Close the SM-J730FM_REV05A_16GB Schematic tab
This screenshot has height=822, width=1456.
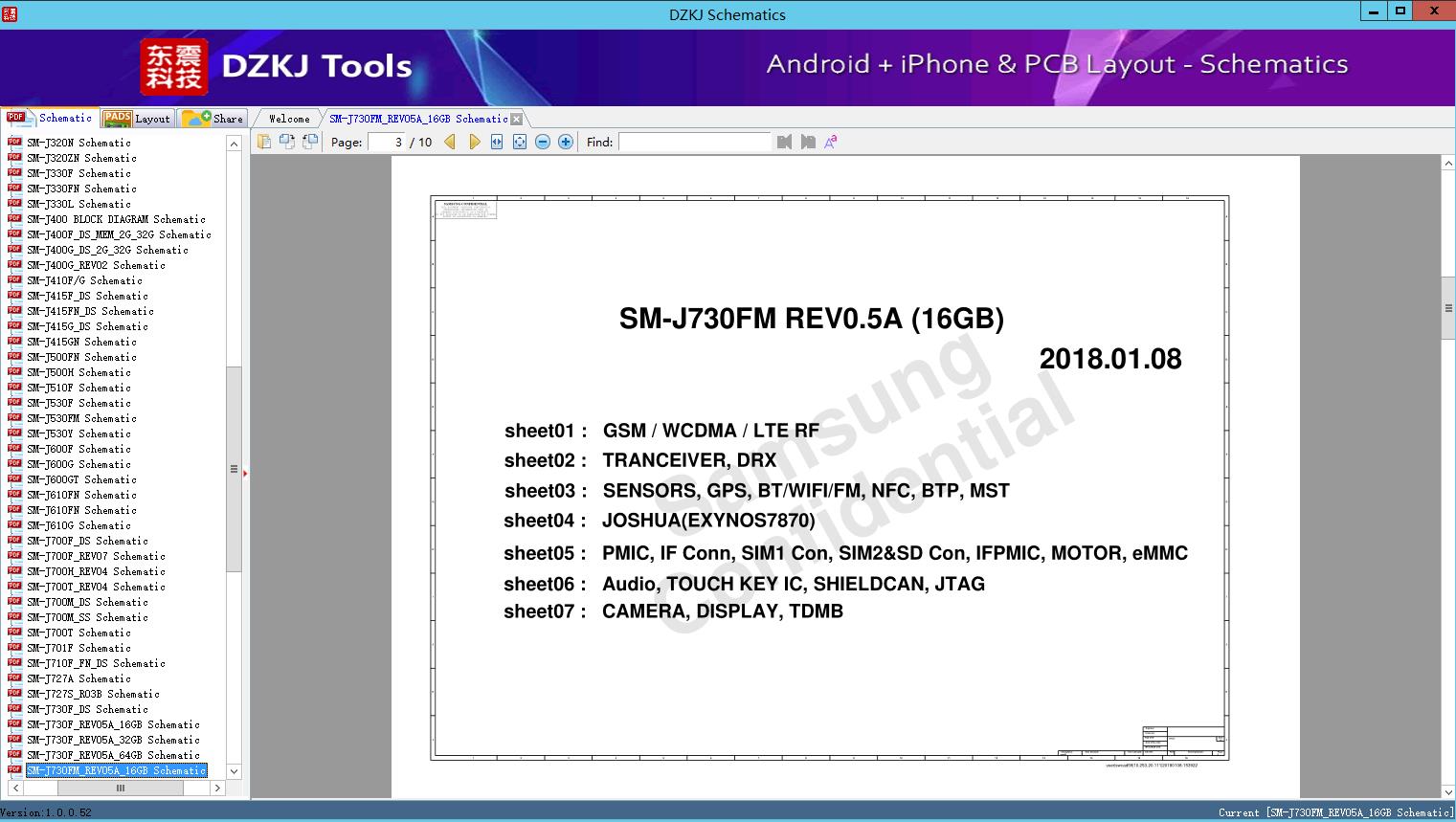pyautogui.click(x=517, y=119)
